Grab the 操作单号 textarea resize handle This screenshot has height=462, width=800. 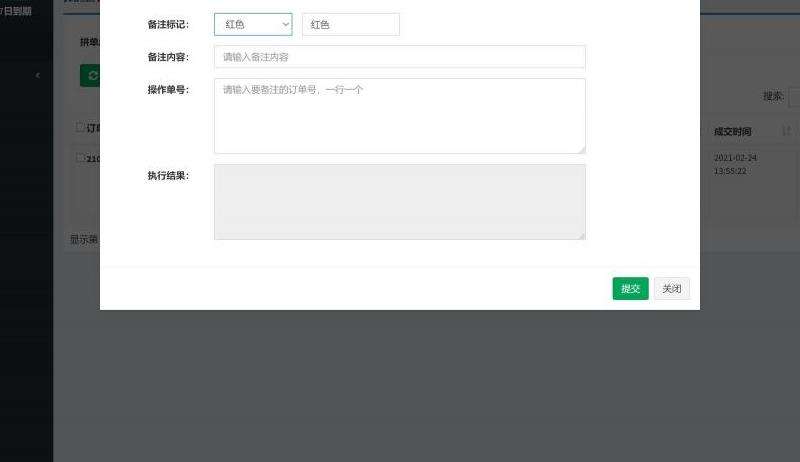coord(581,149)
